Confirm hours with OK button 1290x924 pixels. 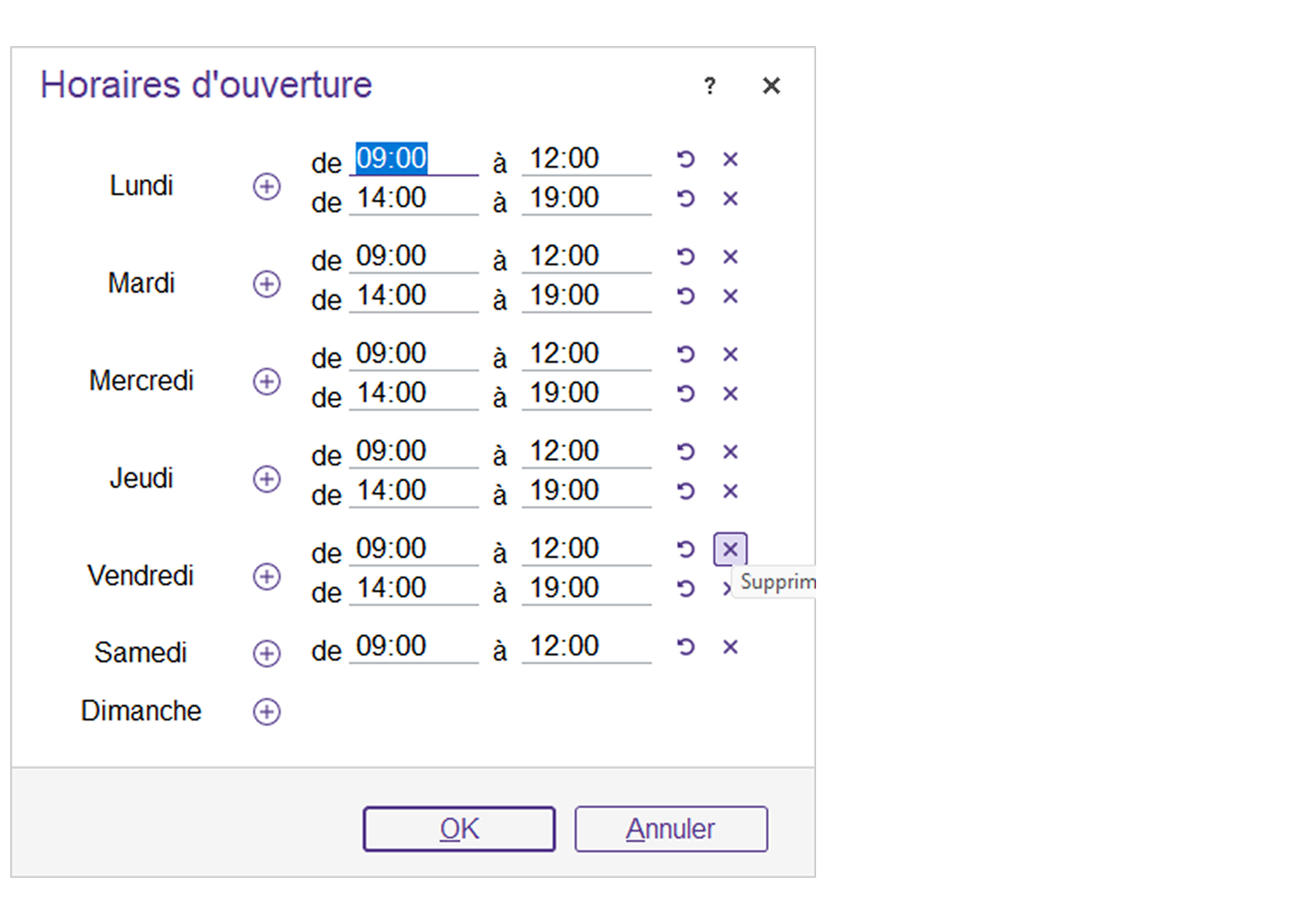459,829
